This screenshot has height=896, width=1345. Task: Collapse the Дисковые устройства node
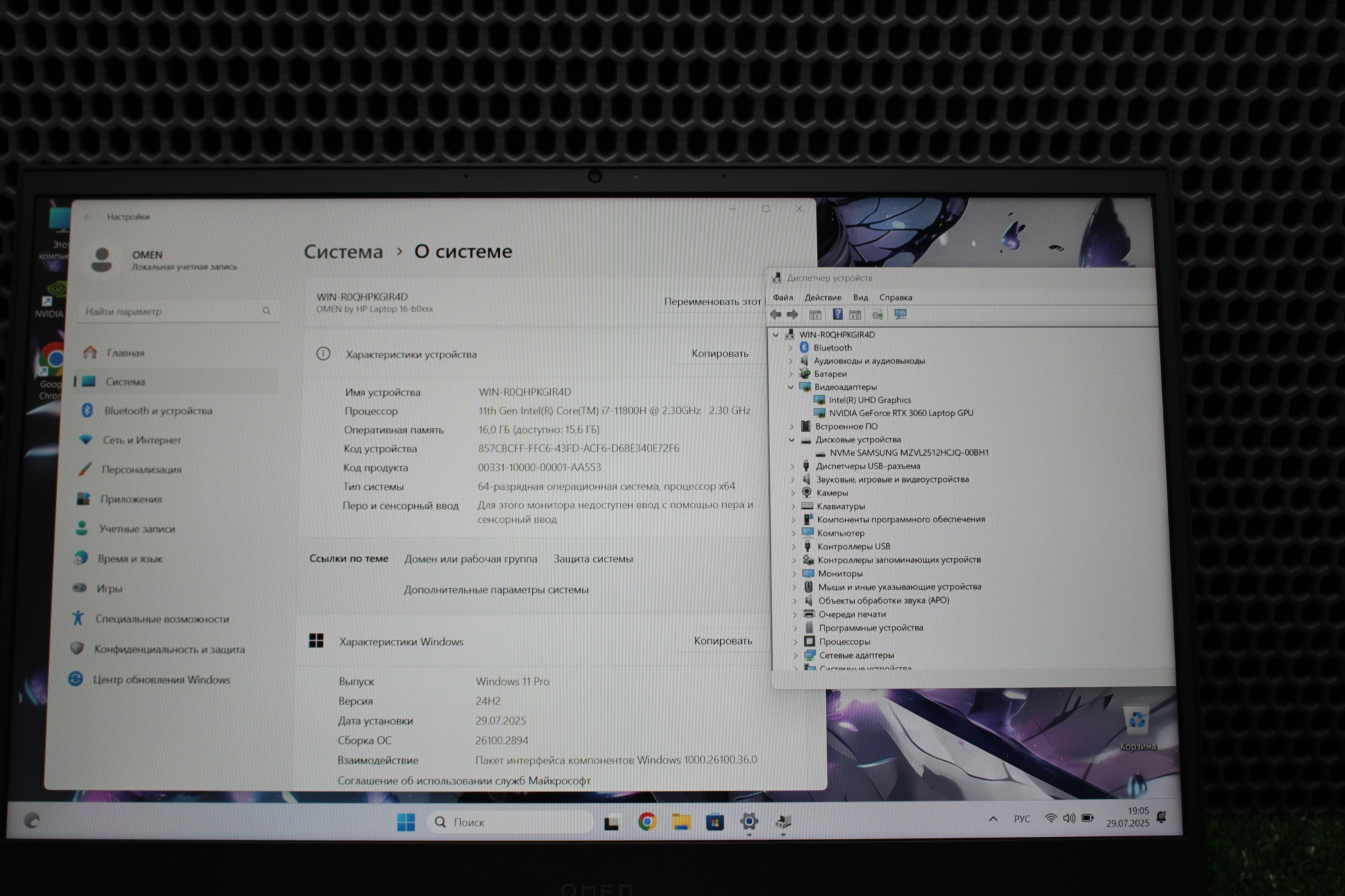pyautogui.click(x=792, y=440)
